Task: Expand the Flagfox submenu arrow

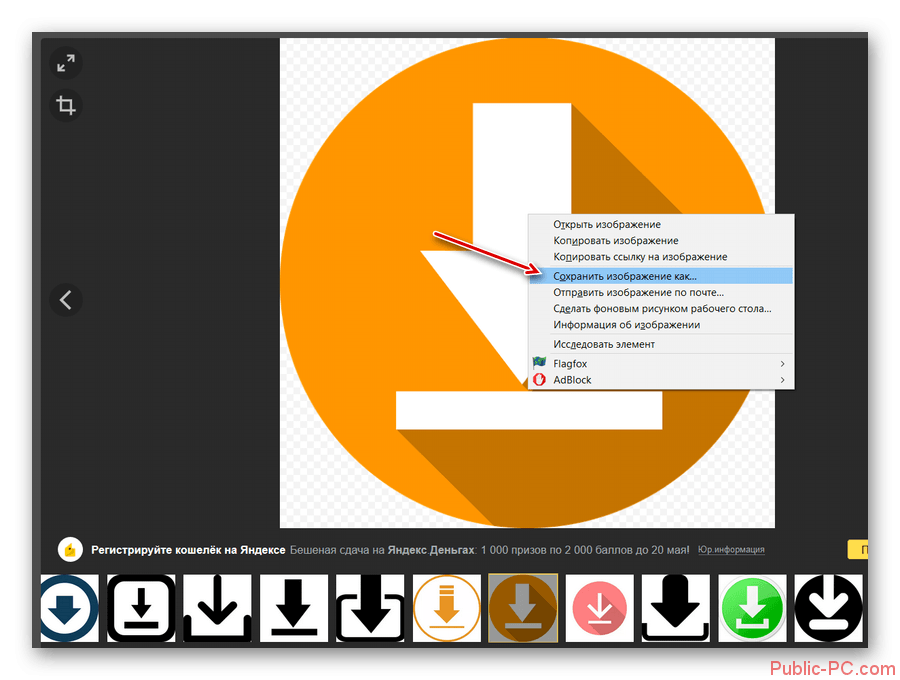Action: pyautogui.click(x=782, y=364)
